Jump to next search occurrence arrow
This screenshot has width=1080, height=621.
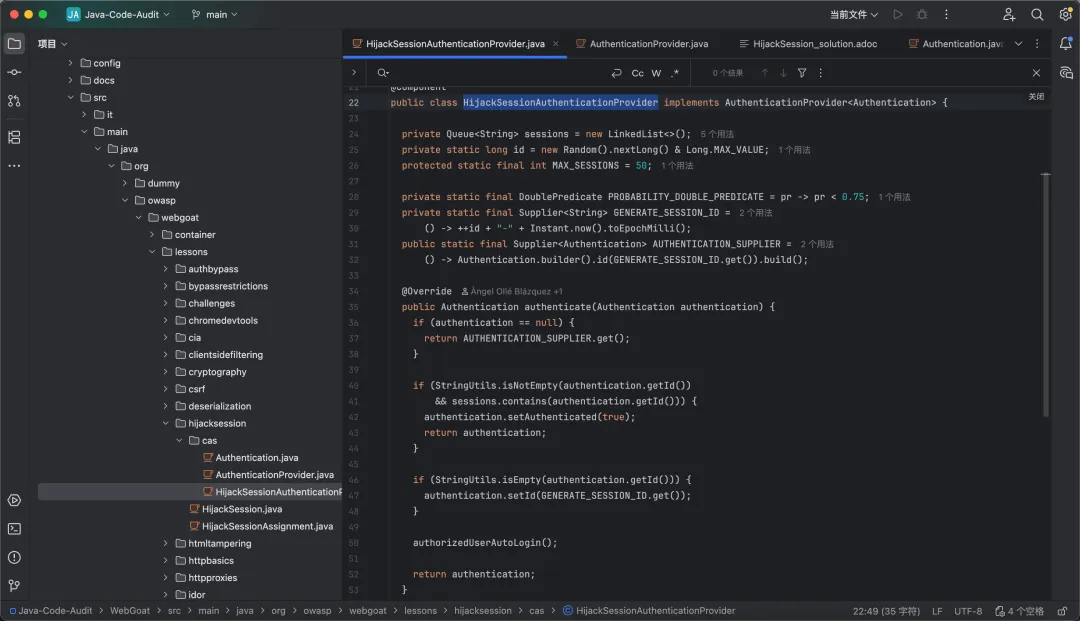tap(783, 73)
